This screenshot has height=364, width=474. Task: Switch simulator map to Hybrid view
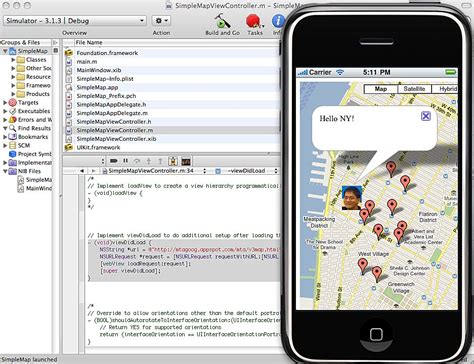445,89
